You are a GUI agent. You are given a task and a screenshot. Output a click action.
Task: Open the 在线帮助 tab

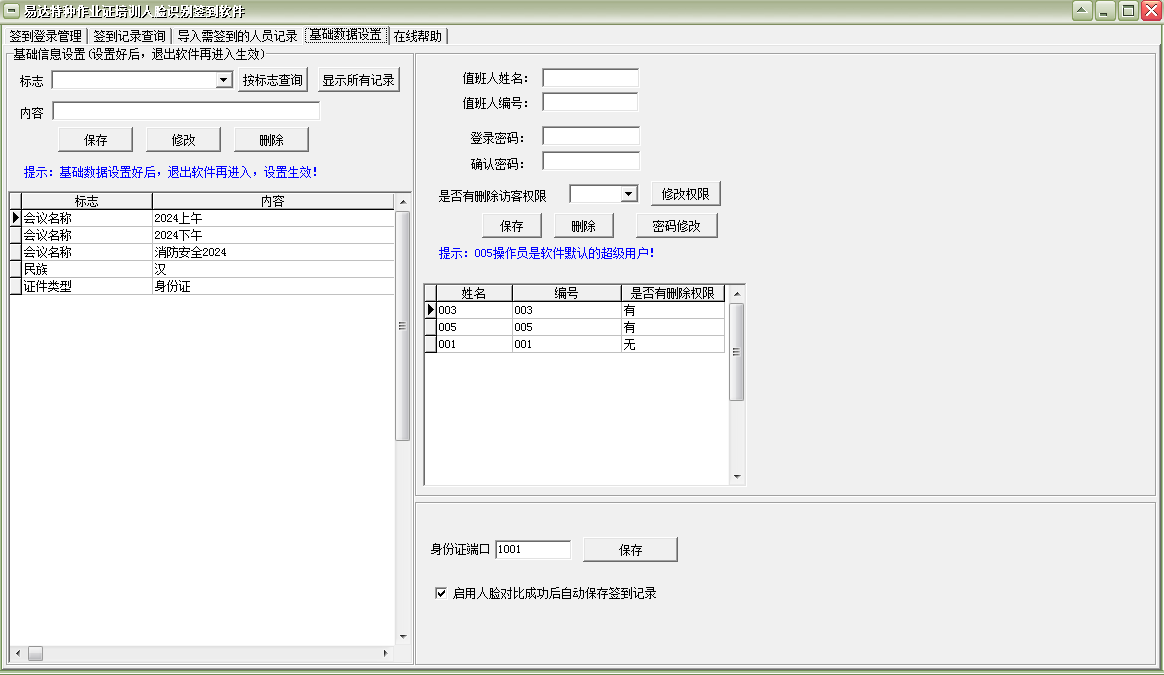pos(417,36)
